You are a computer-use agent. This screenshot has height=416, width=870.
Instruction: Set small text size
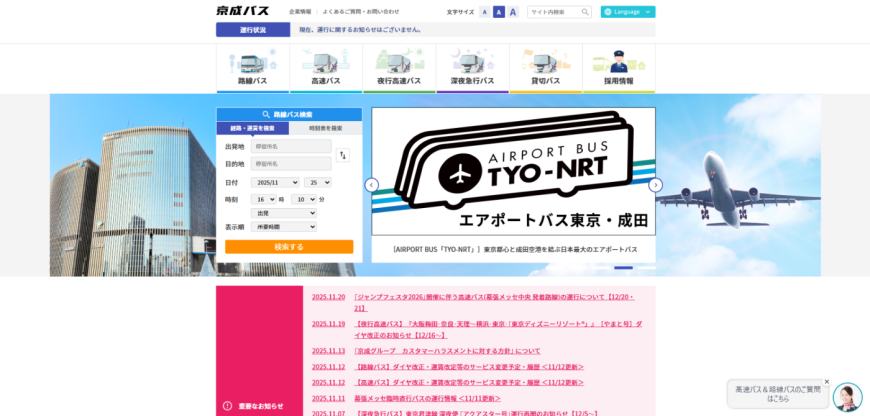pyautogui.click(x=484, y=12)
